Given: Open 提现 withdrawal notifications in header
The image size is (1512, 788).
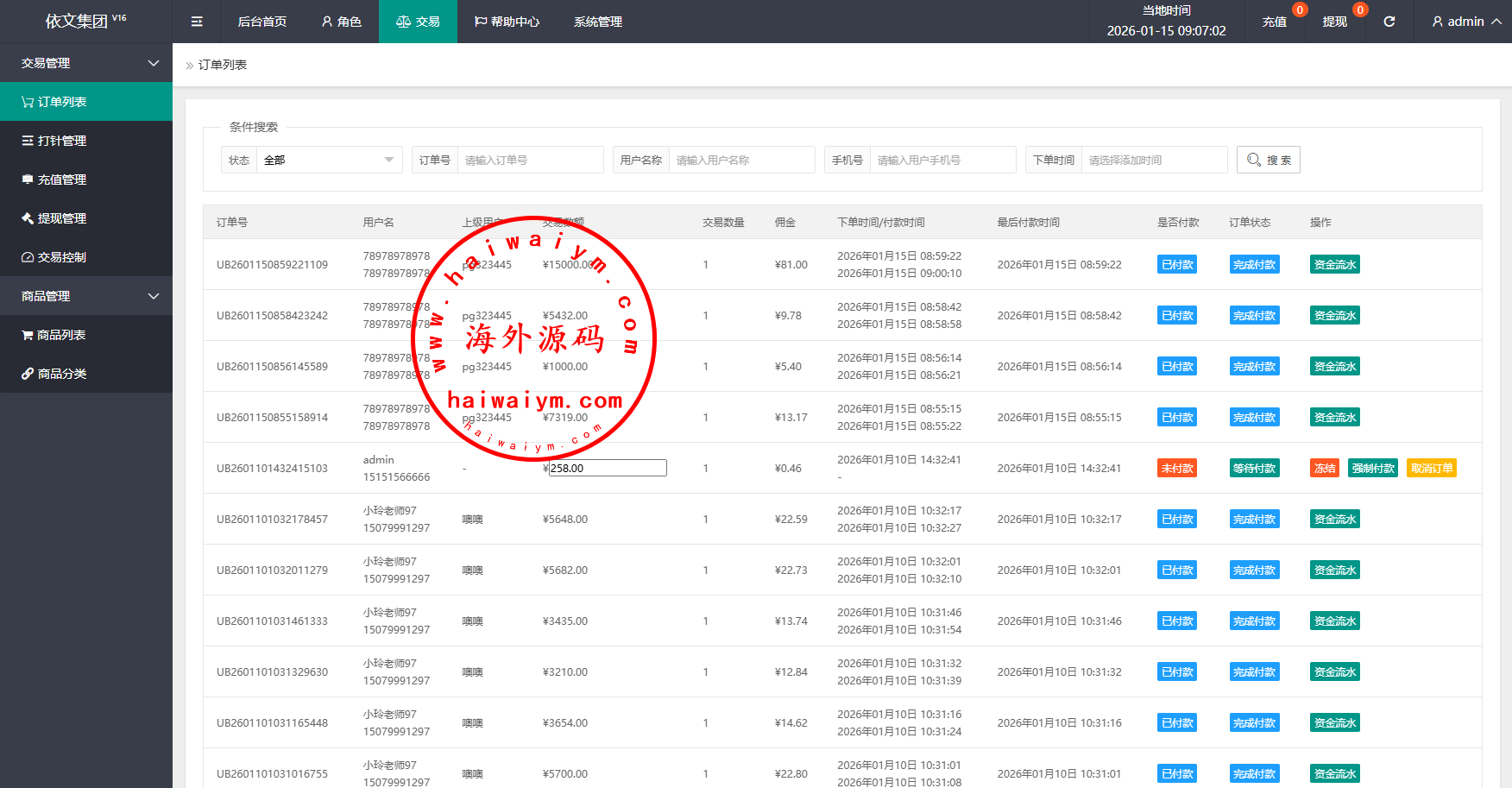Looking at the screenshot, I should [x=1334, y=22].
